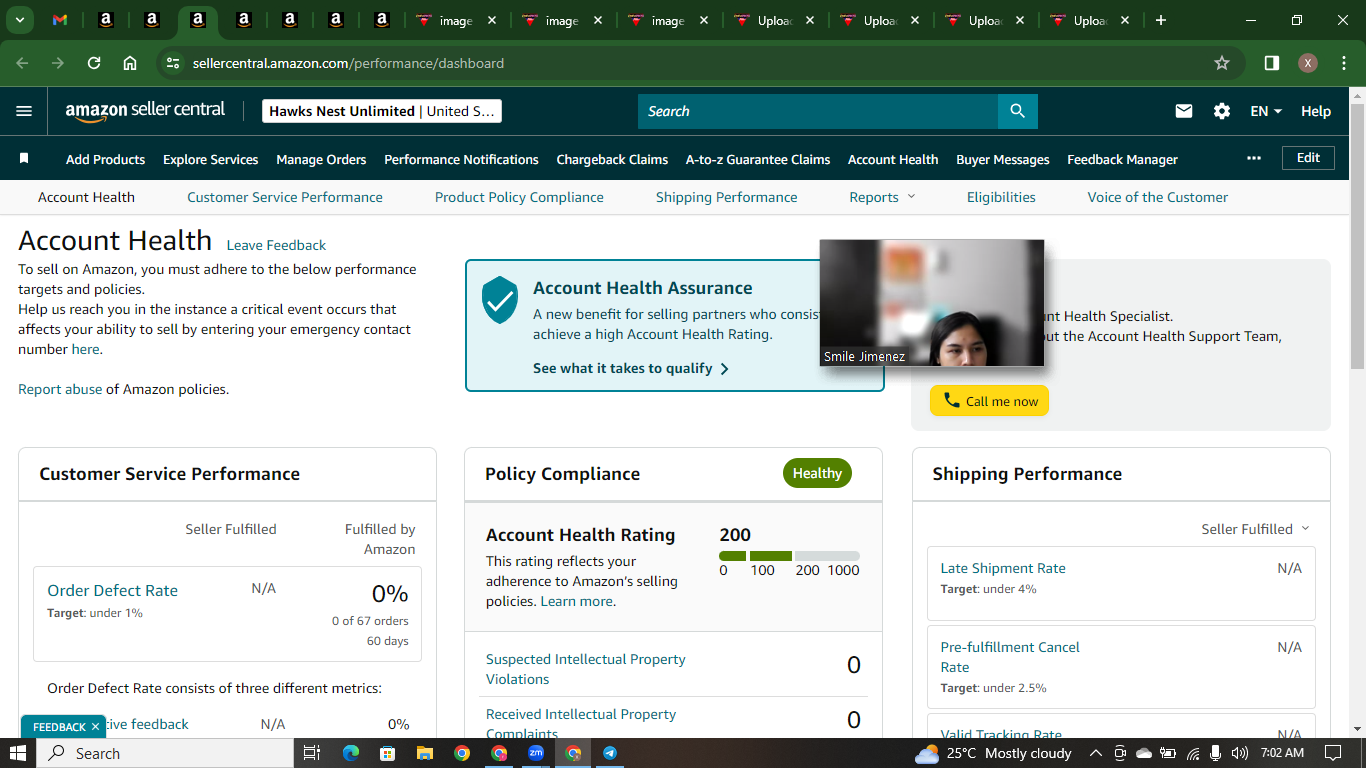Click the microphone tray icon
Image resolution: width=1366 pixels, height=768 pixels.
(1216, 753)
